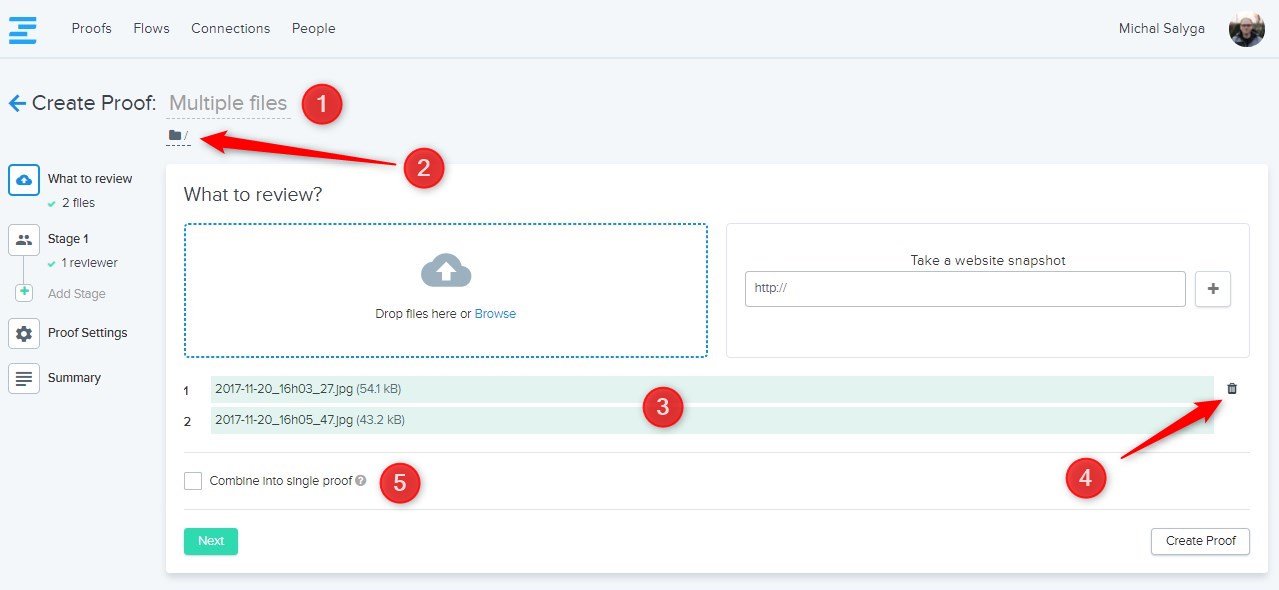Open the Proofs menu
Screen dimensions: 1279x590
pos(92,29)
